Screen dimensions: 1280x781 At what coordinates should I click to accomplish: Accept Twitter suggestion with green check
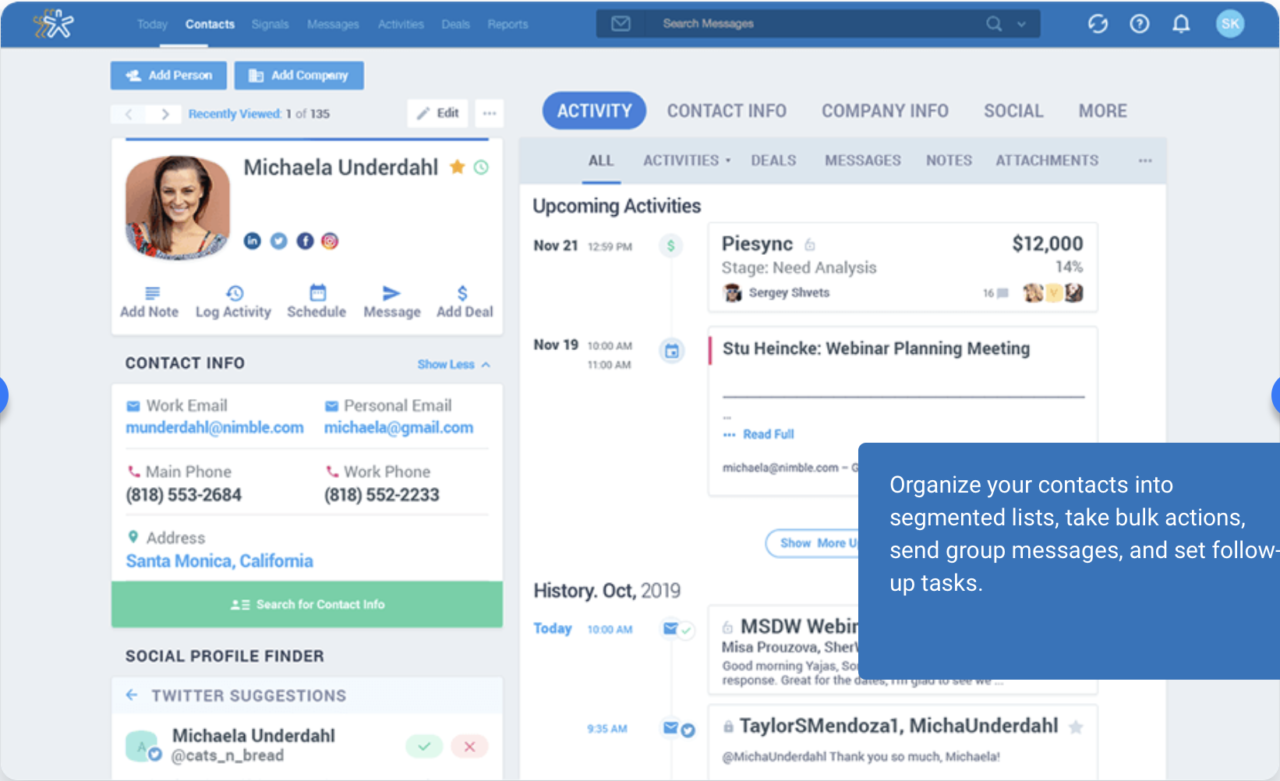point(424,746)
